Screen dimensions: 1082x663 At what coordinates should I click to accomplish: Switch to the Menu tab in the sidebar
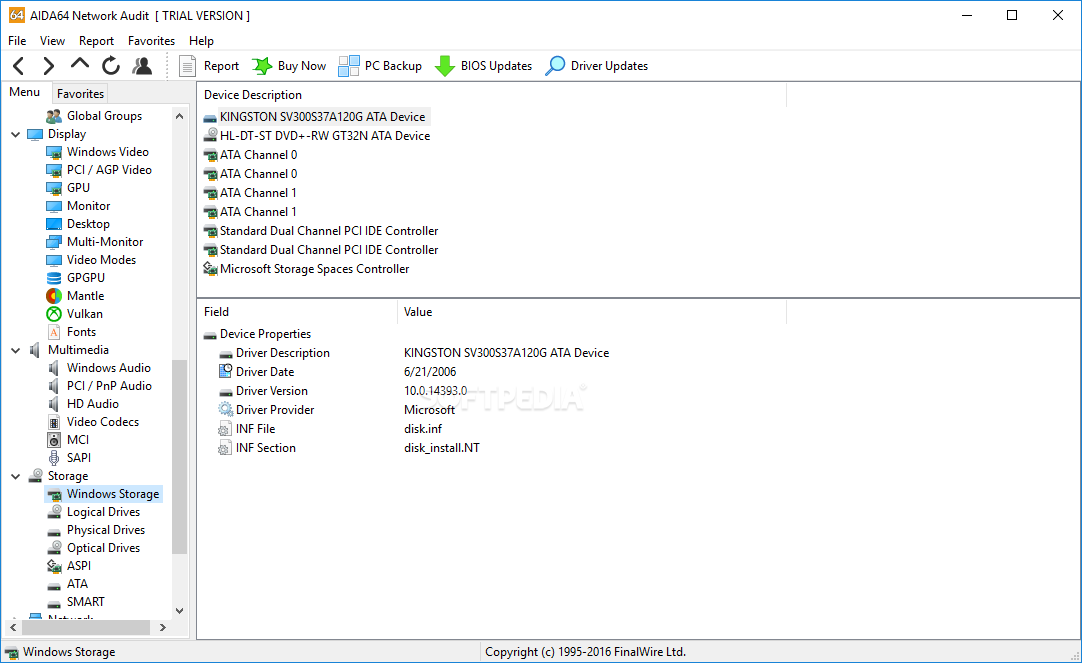(x=25, y=92)
